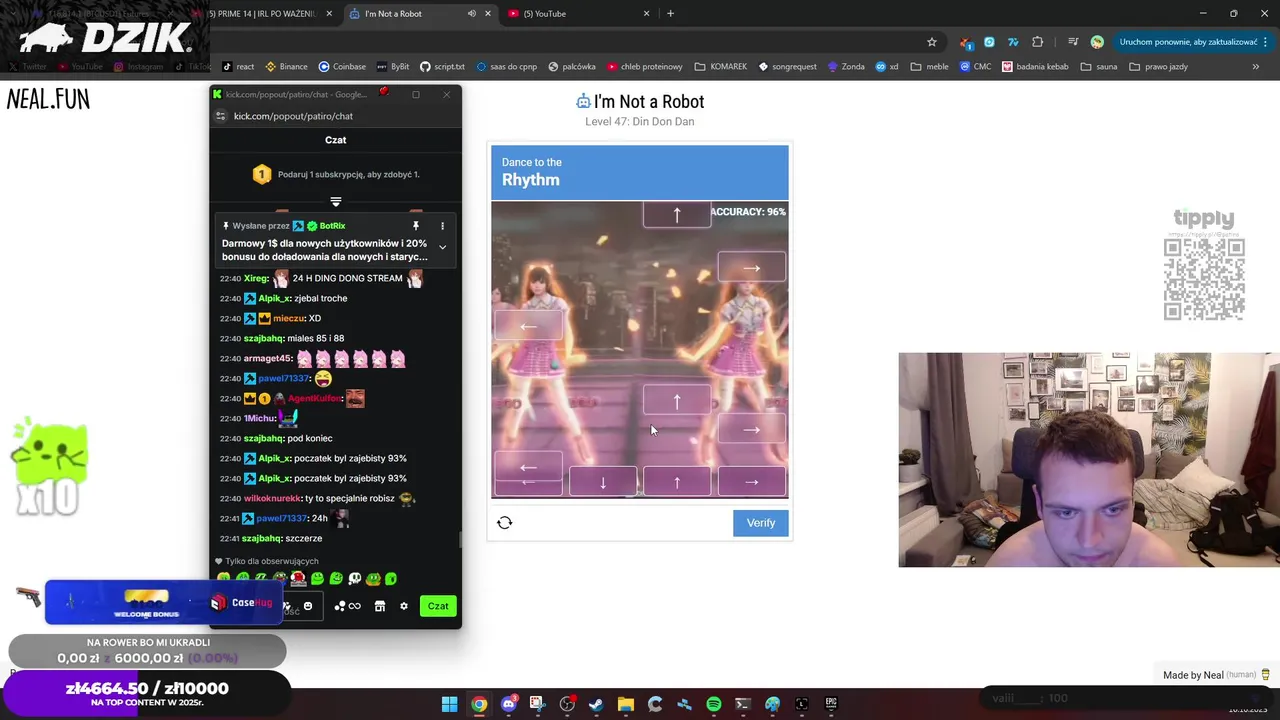Hit the bottom-row right arrow tile
Image resolution: width=1280 pixels, height=720 pixels.
[x=752, y=482]
